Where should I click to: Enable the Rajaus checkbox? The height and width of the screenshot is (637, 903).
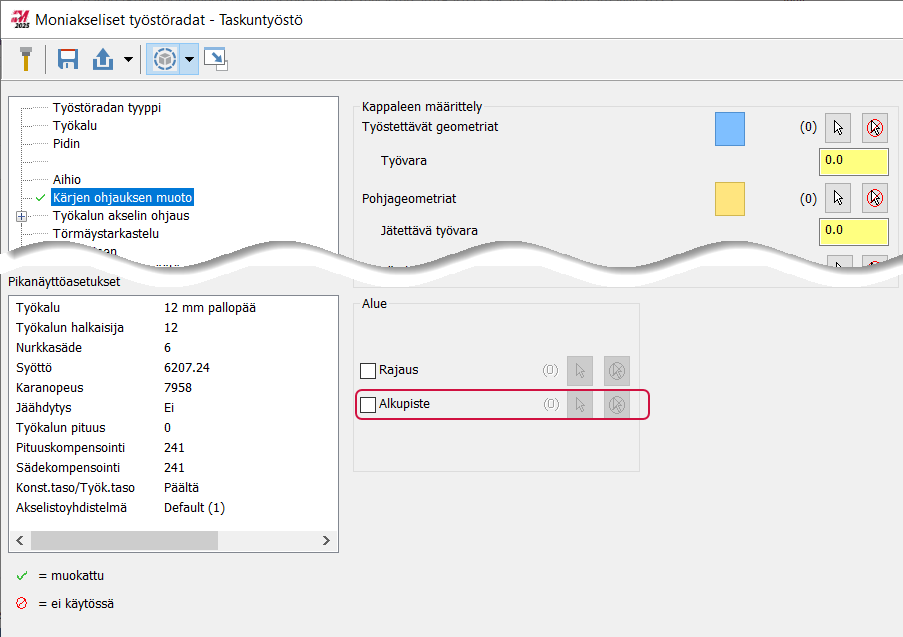368,371
